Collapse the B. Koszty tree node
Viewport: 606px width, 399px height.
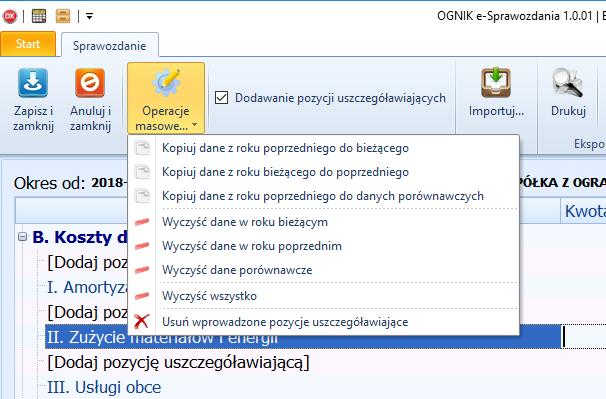22,236
